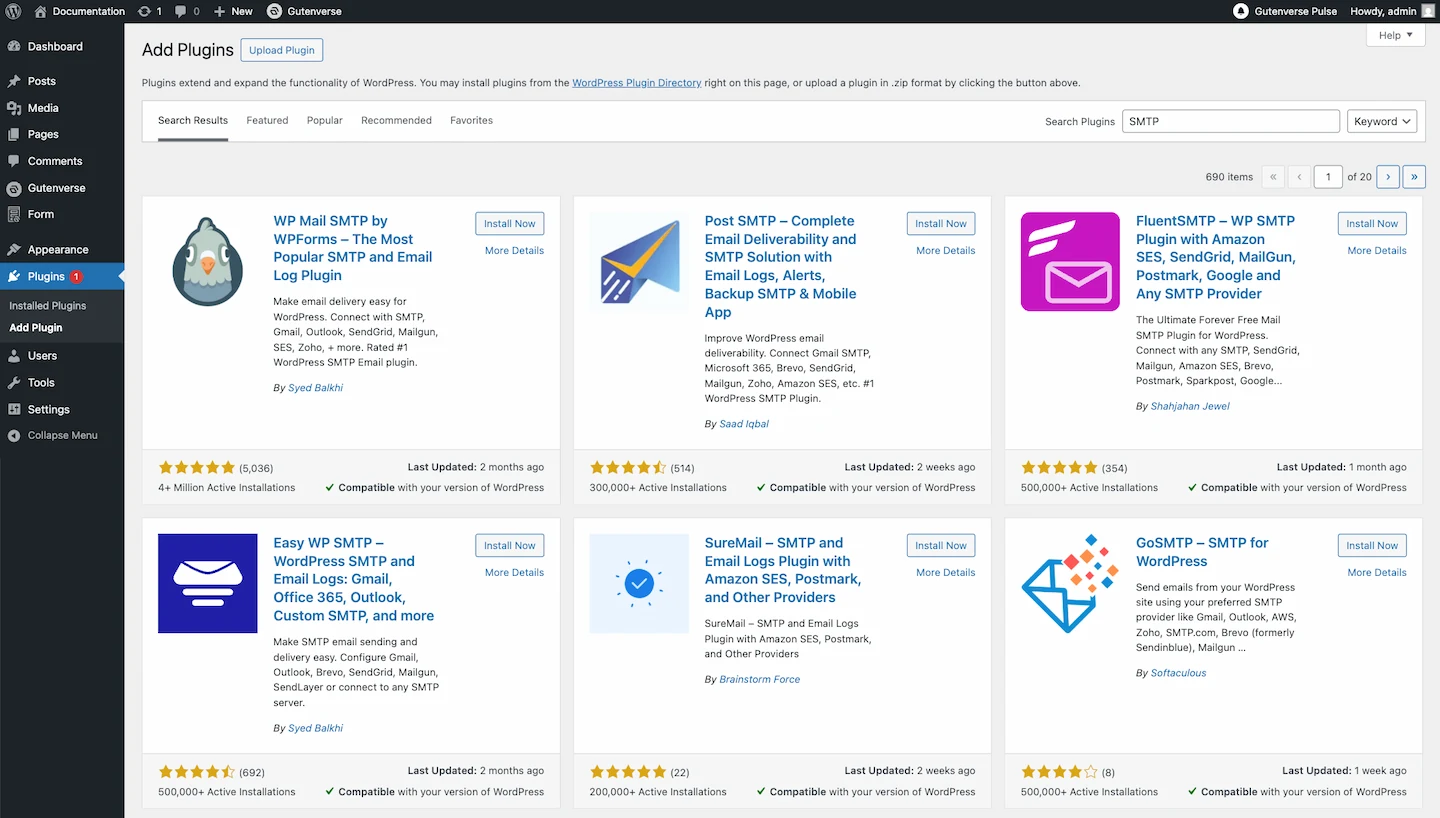This screenshot has height=818, width=1440.
Task: Click the Post SMTP paper plane icon
Action: (638, 261)
